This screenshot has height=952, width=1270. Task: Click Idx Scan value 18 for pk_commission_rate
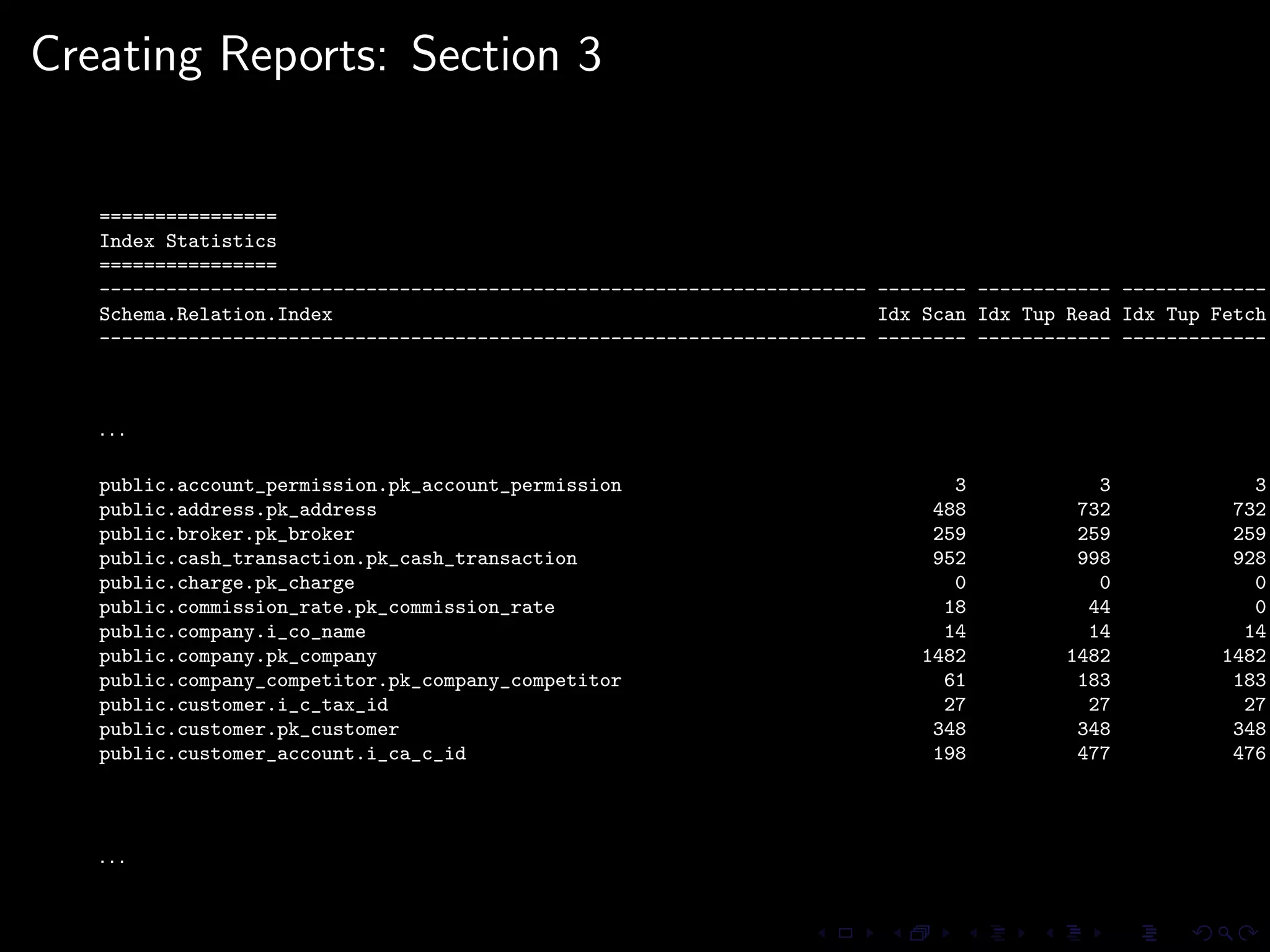pos(955,607)
